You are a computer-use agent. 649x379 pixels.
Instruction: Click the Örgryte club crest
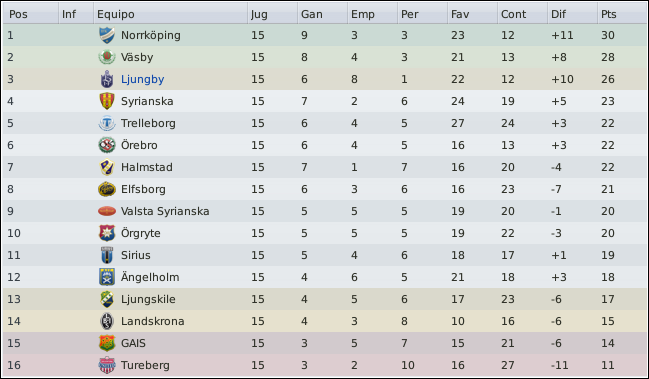tap(107, 233)
